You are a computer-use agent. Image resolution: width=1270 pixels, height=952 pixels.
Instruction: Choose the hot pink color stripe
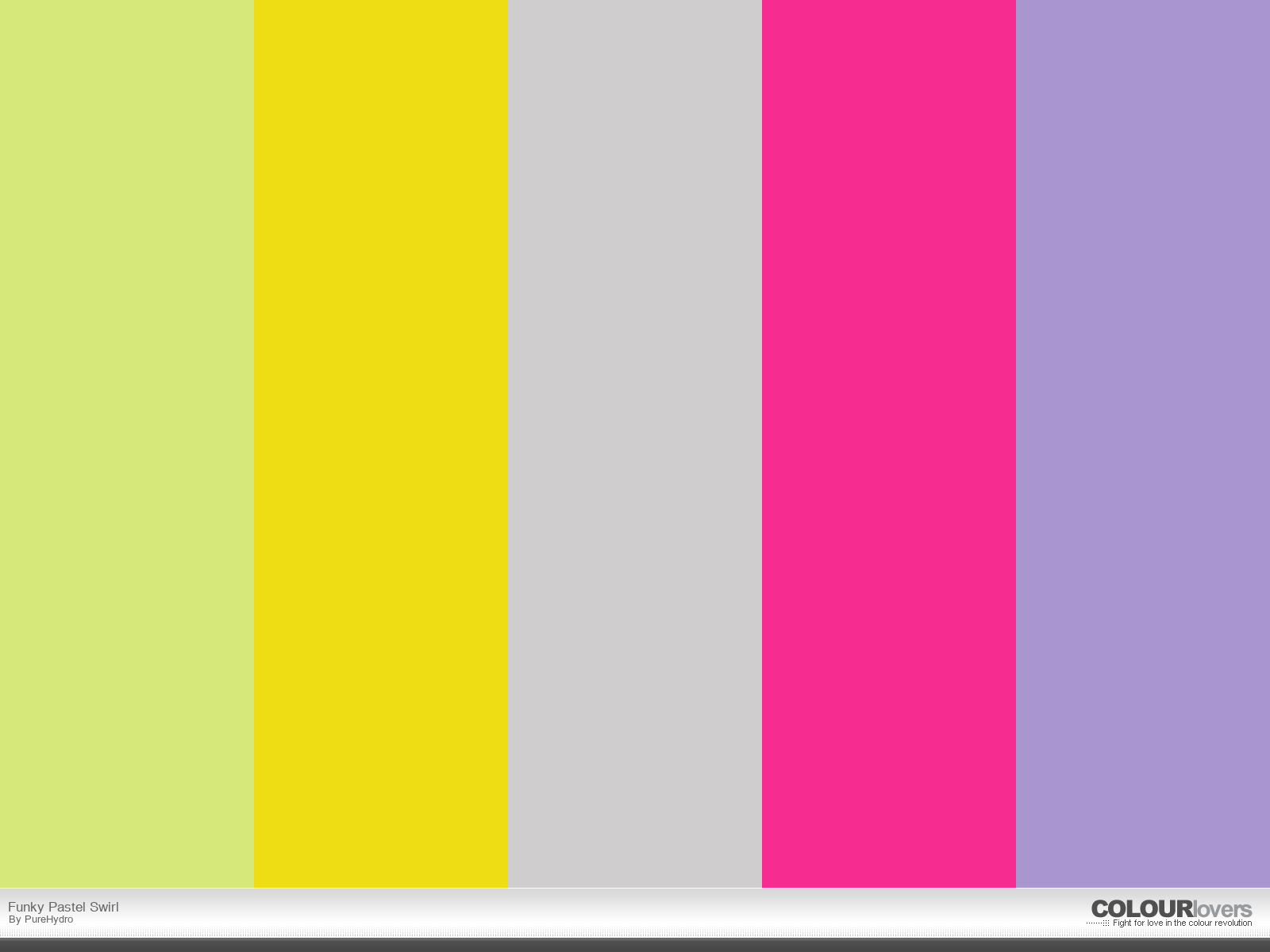[889, 444]
